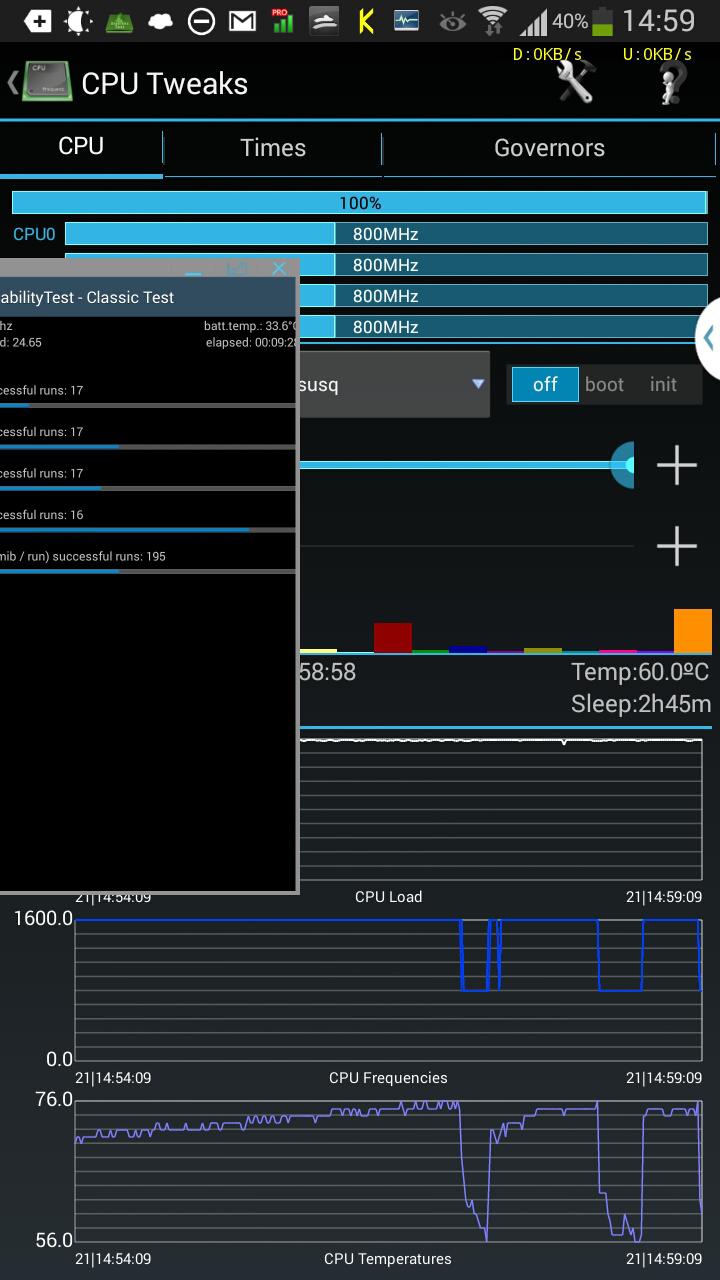The image size is (720, 1280).
Task: Tap the Gmail notification icon
Action: pos(242,21)
